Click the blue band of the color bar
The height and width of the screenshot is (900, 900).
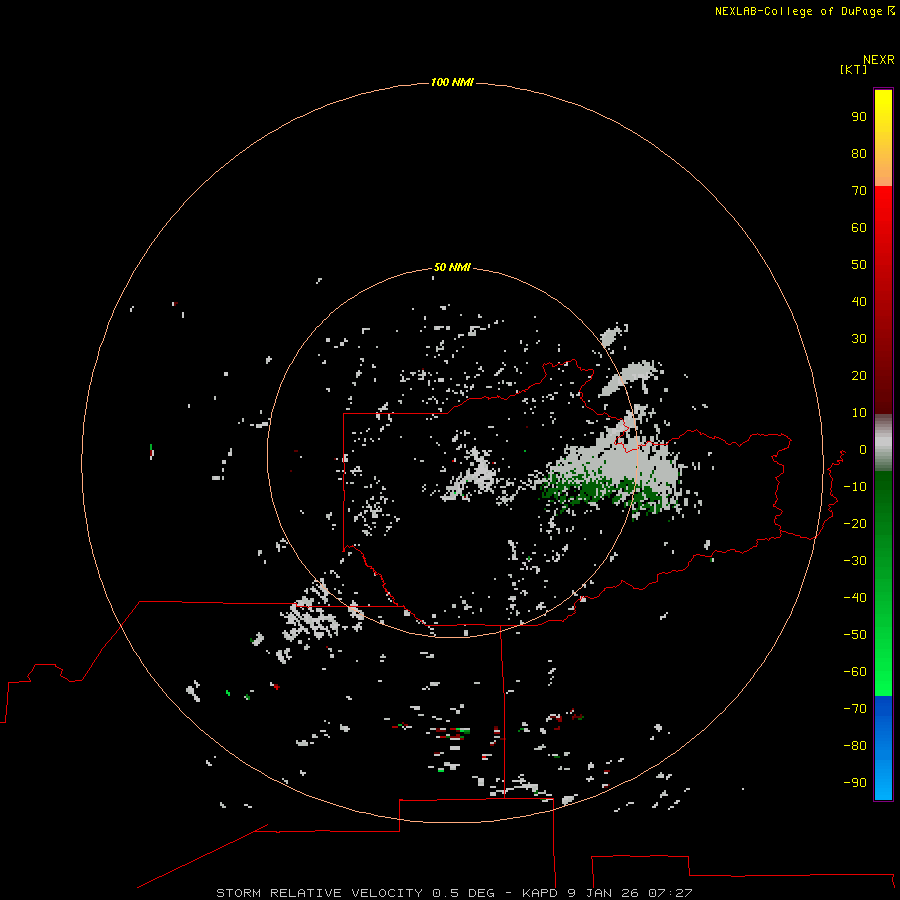pyautogui.click(x=883, y=747)
